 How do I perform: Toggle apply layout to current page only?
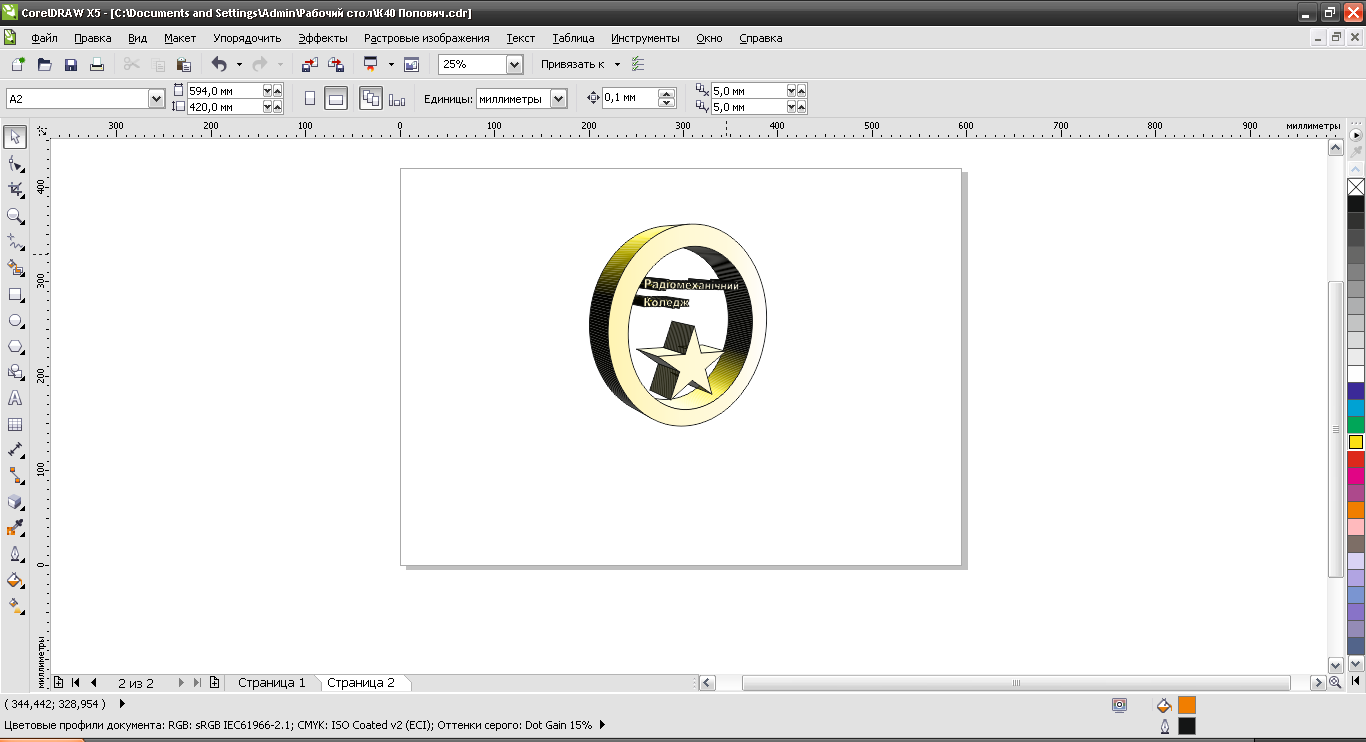coord(397,99)
